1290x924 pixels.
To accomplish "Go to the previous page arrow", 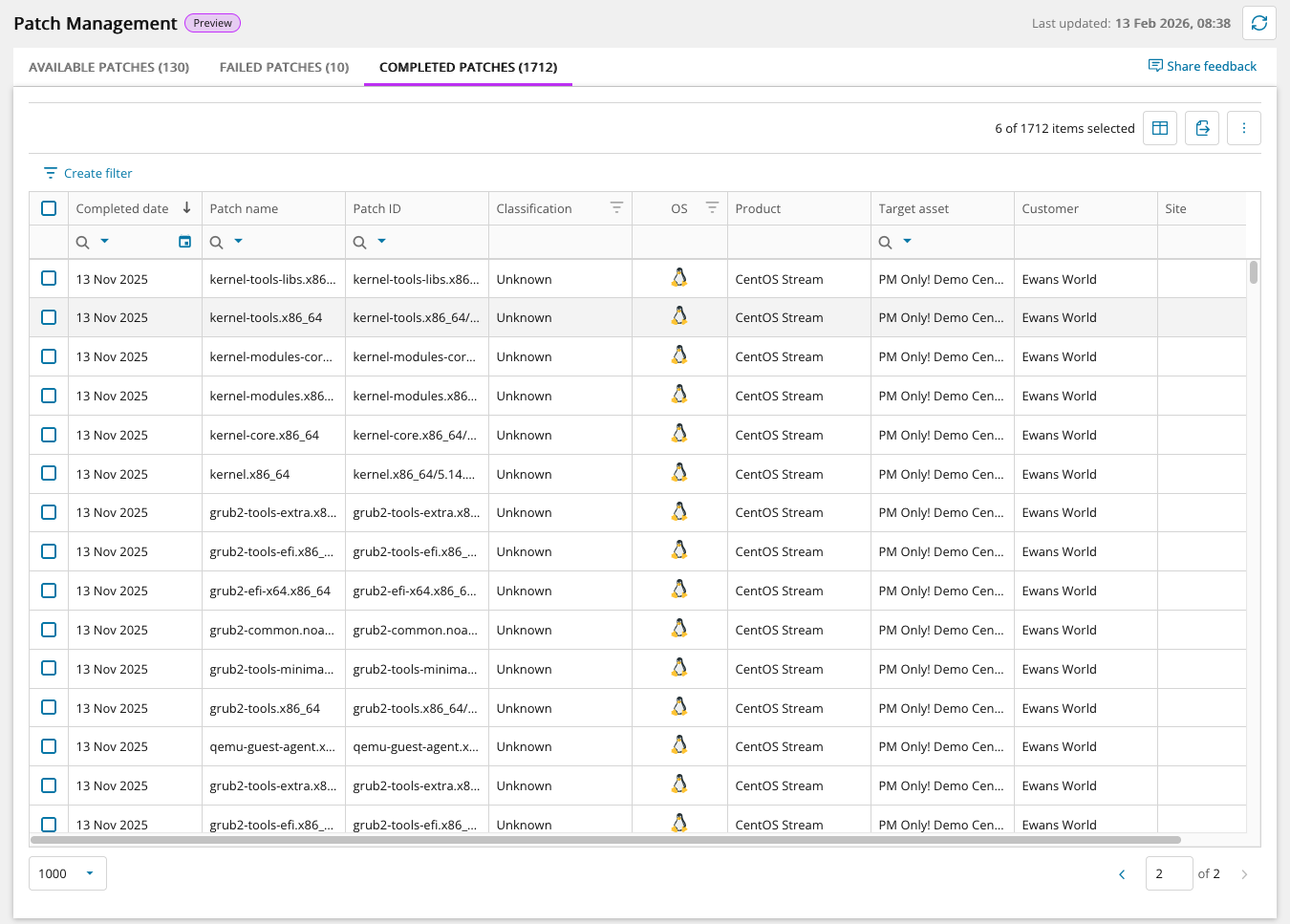I will click(1122, 874).
